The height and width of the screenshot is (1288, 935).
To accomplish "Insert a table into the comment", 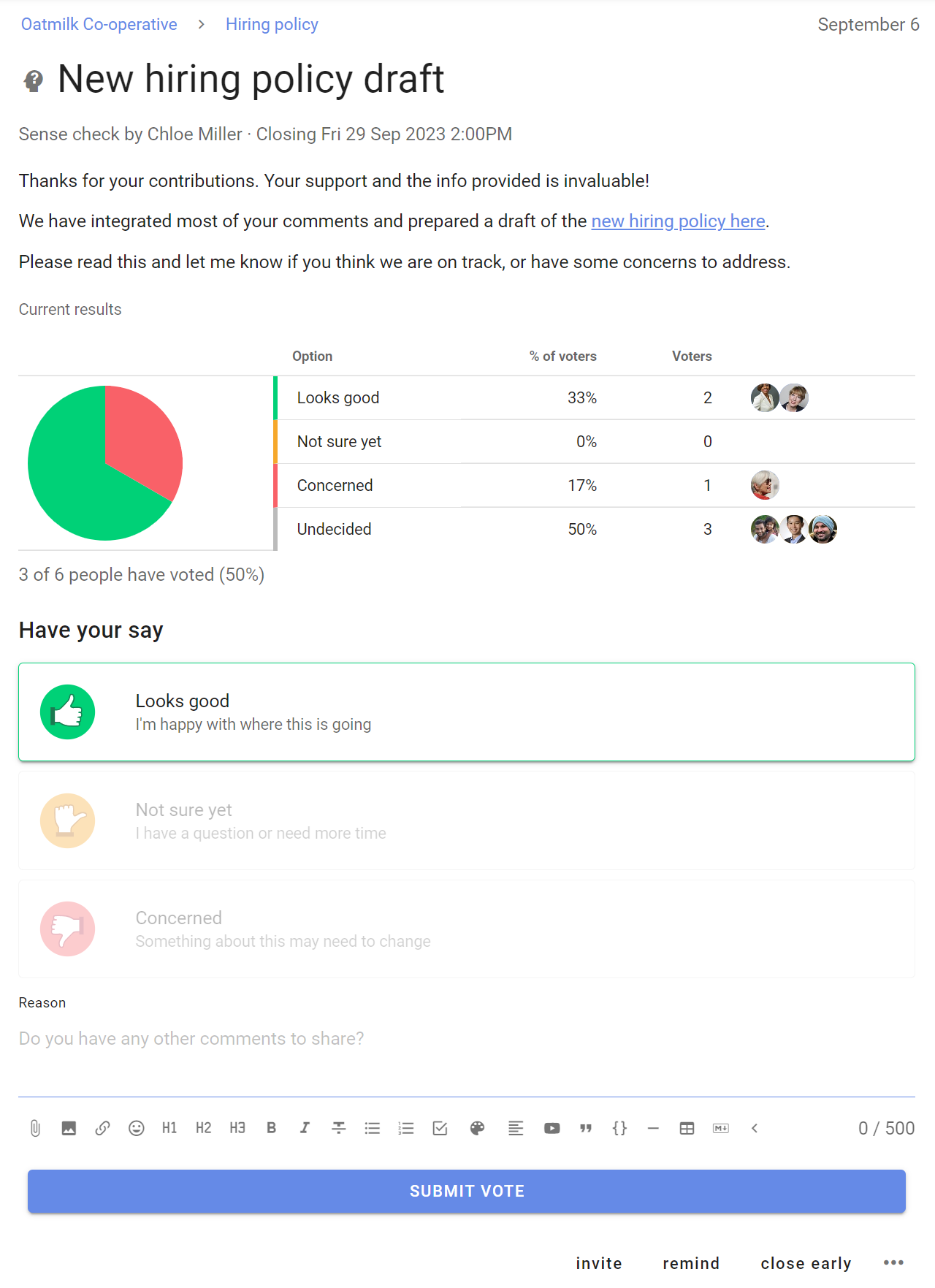I will click(687, 1128).
